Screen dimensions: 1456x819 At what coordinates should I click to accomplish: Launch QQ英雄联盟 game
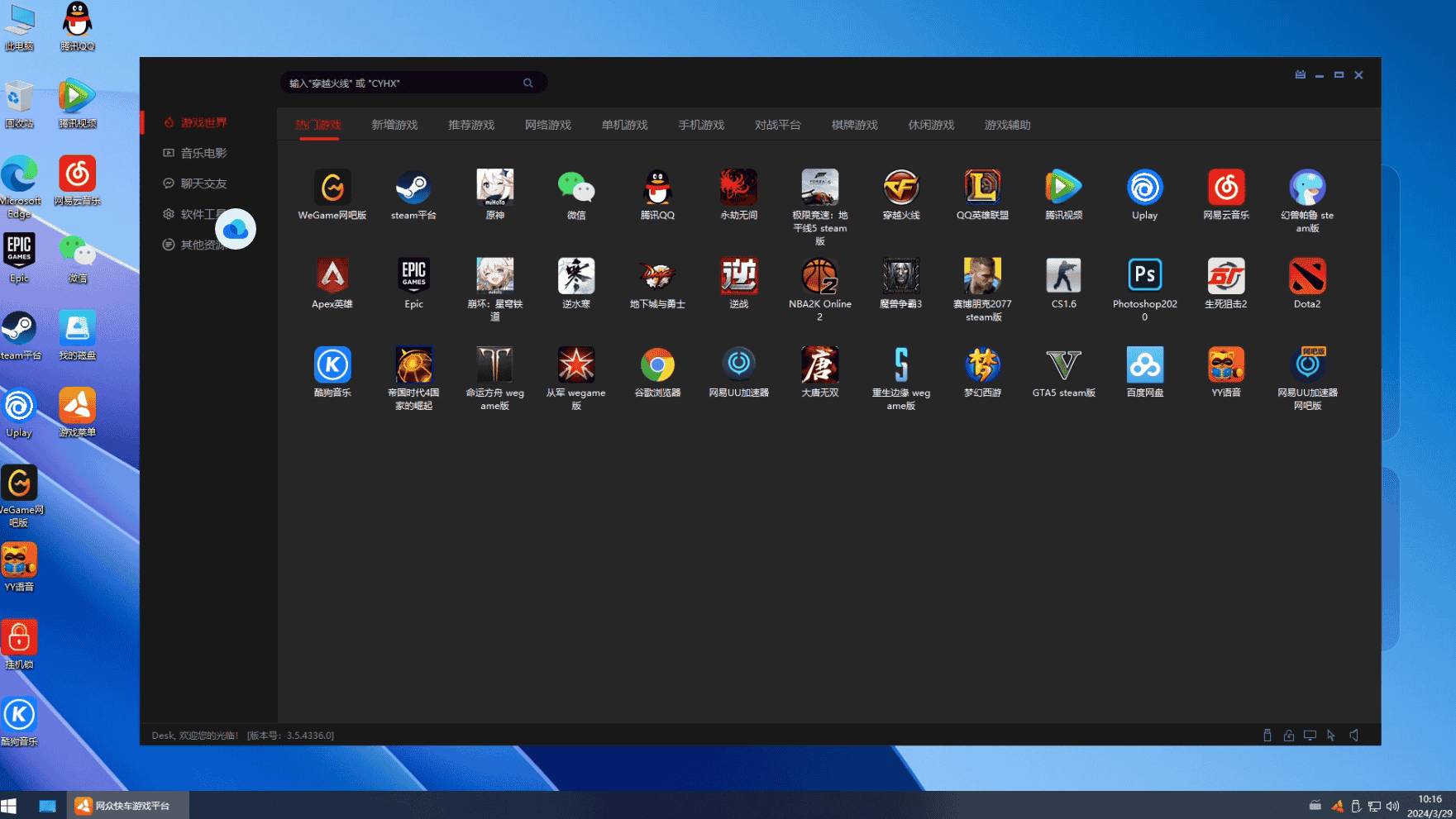982,188
